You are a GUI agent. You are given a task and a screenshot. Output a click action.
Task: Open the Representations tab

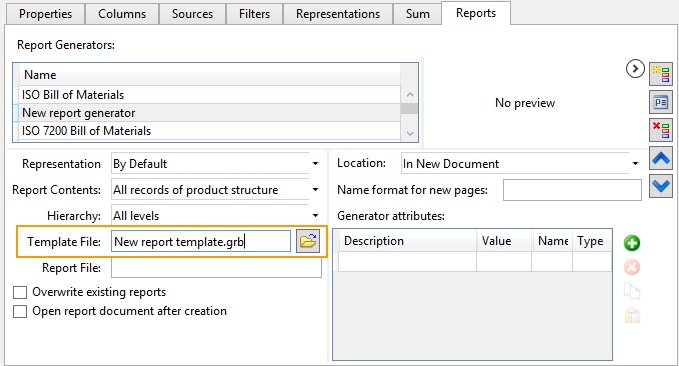pyautogui.click(x=338, y=14)
